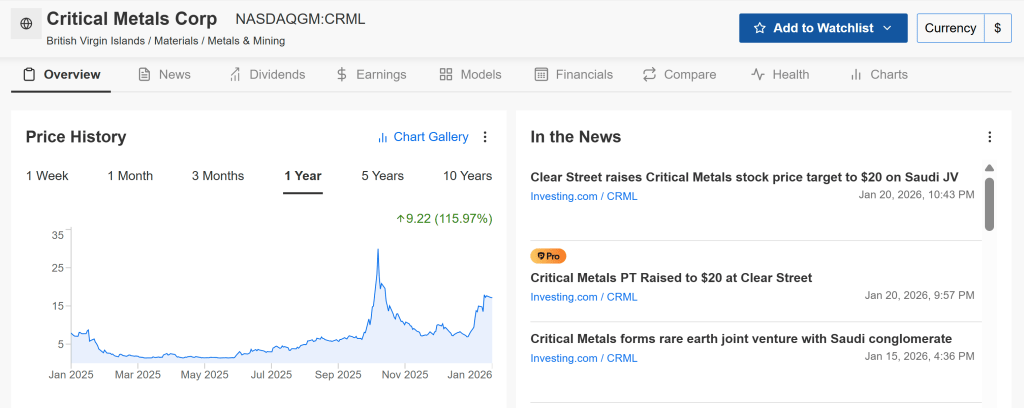Select the 10 Years time range

pyautogui.click(x=467, y=176)
